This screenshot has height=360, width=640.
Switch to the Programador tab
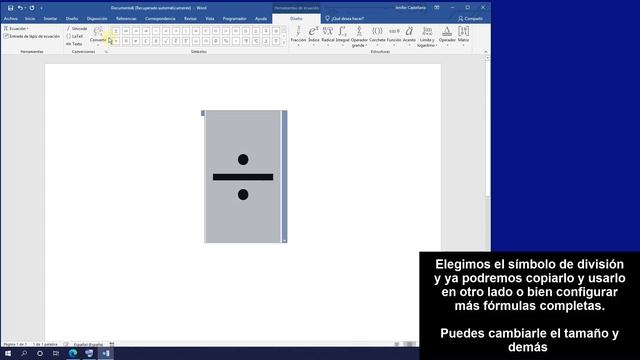tap(234, 19)
